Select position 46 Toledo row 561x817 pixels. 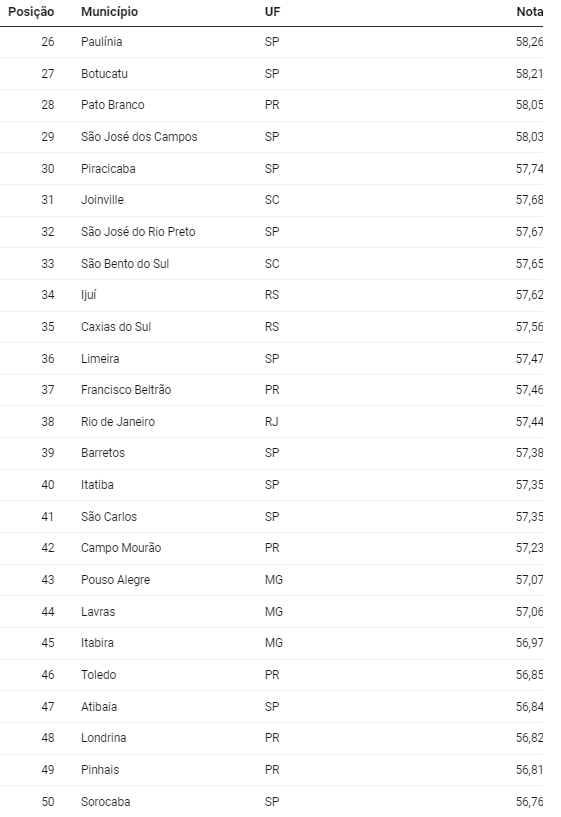coord(271,675)
